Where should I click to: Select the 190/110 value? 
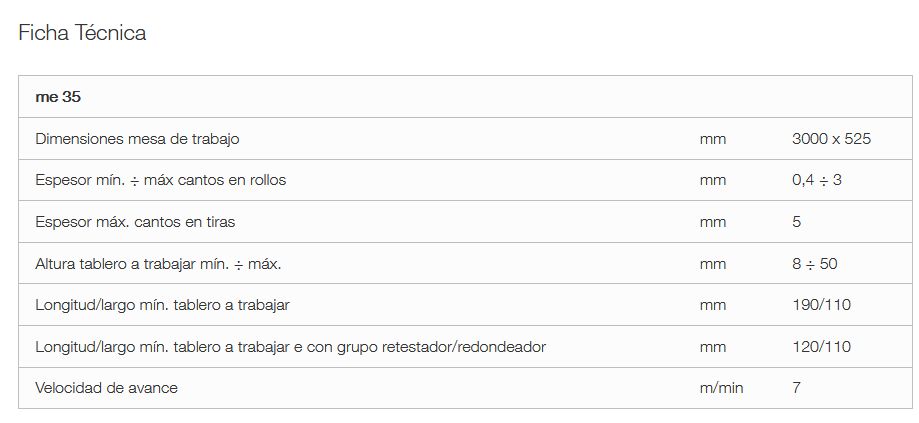tap(821, 304)
